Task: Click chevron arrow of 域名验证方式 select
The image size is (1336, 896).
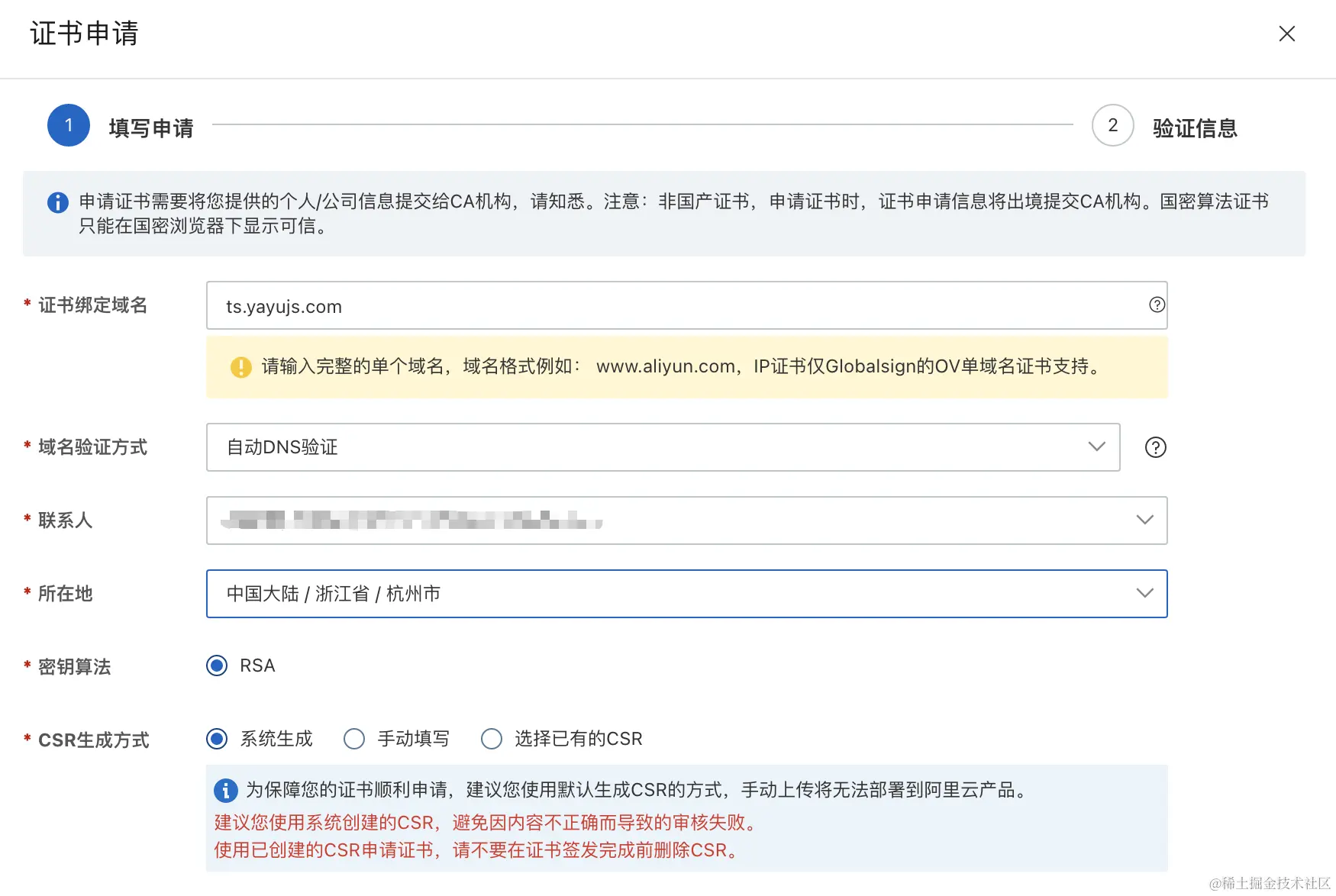Action: (1096, 446)
